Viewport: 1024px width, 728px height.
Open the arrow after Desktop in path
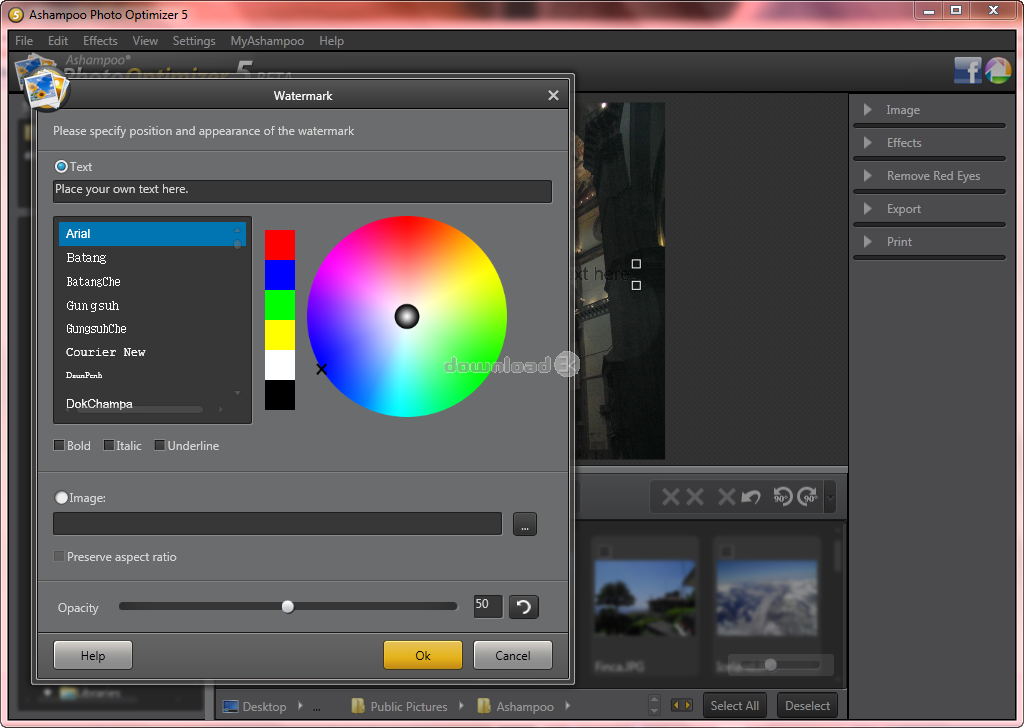tap(300, 706)
